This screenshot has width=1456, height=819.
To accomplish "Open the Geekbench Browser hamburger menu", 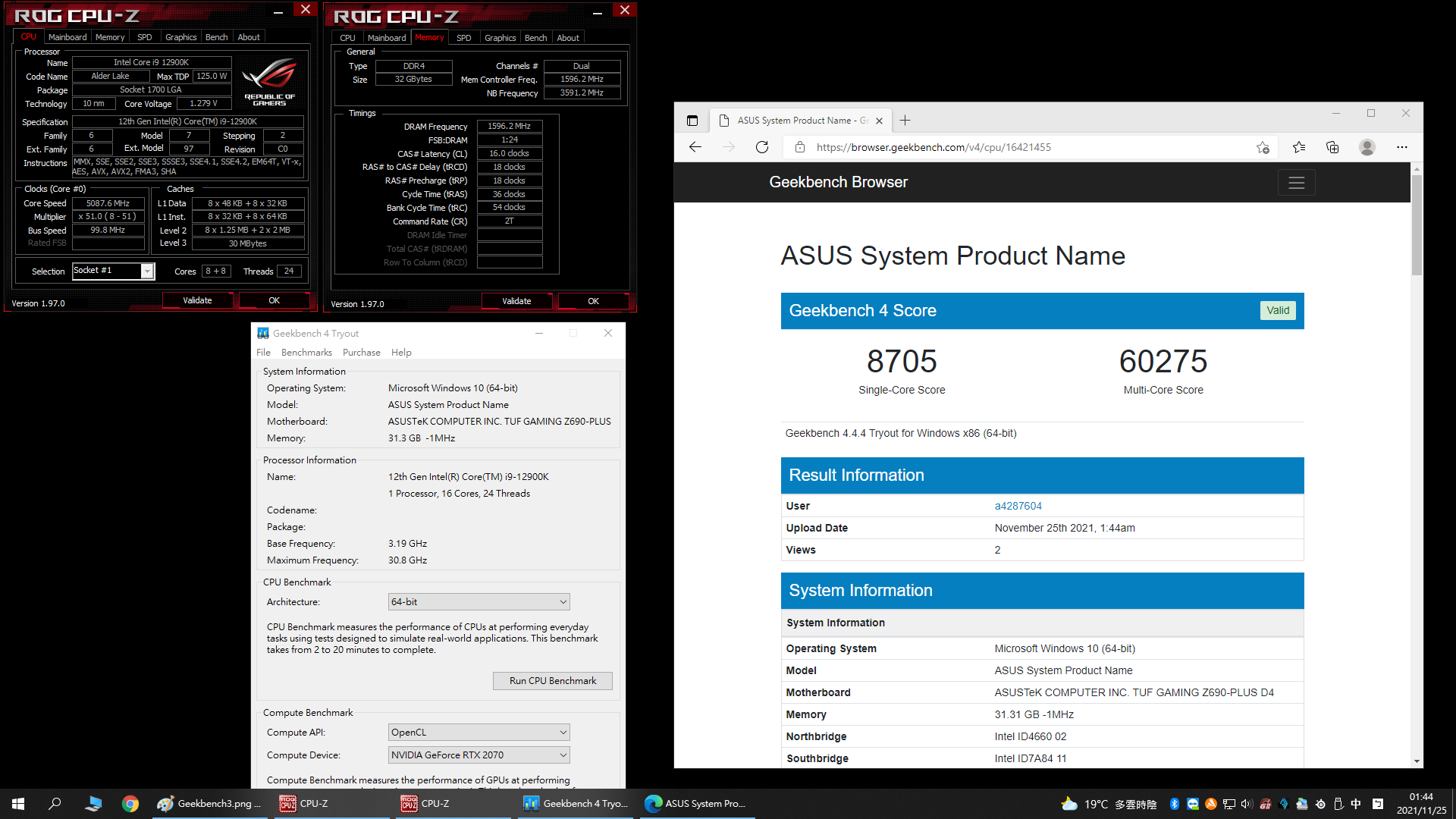I will coord(1297,183).
